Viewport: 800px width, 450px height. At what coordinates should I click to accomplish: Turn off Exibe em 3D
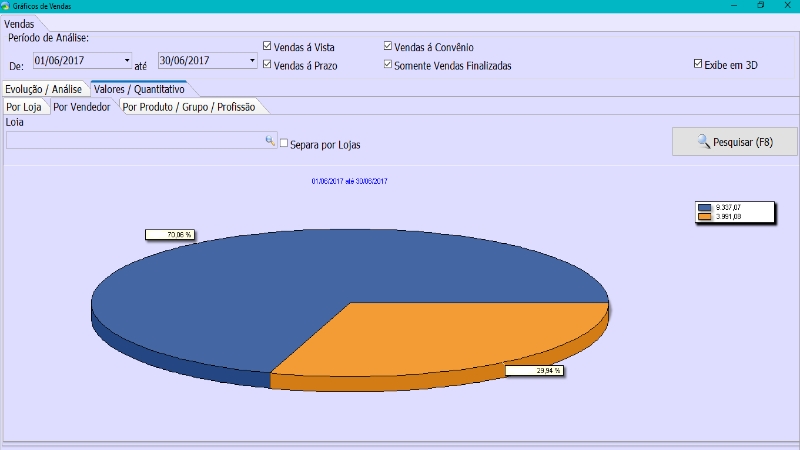(x=698, y=65)
